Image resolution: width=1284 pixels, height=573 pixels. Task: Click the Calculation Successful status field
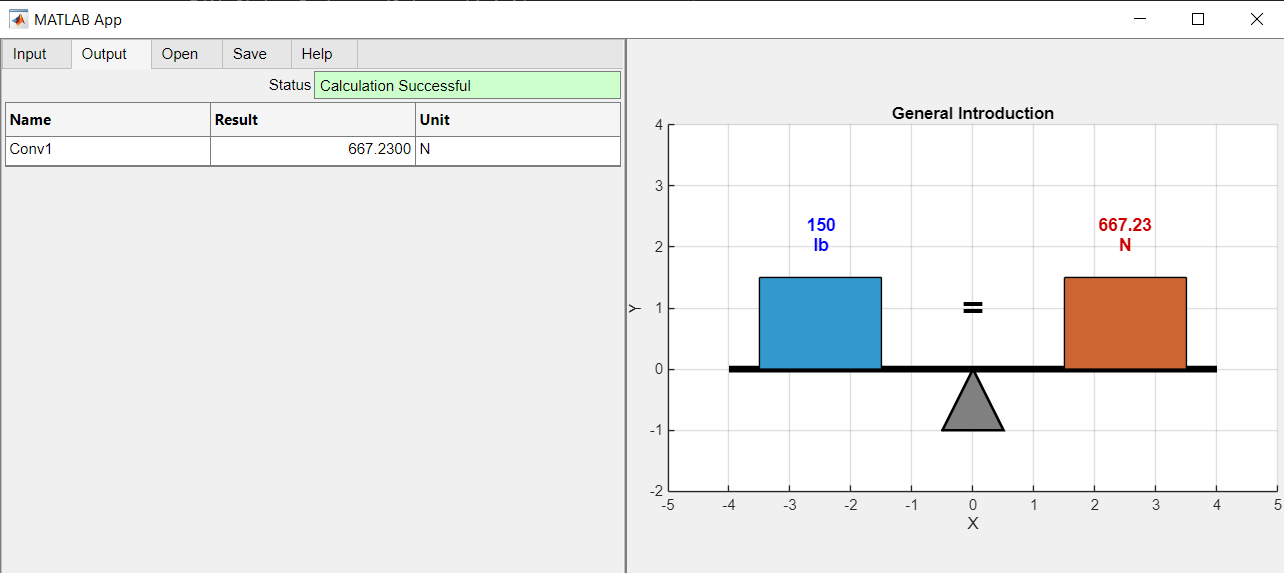[467, 86]
